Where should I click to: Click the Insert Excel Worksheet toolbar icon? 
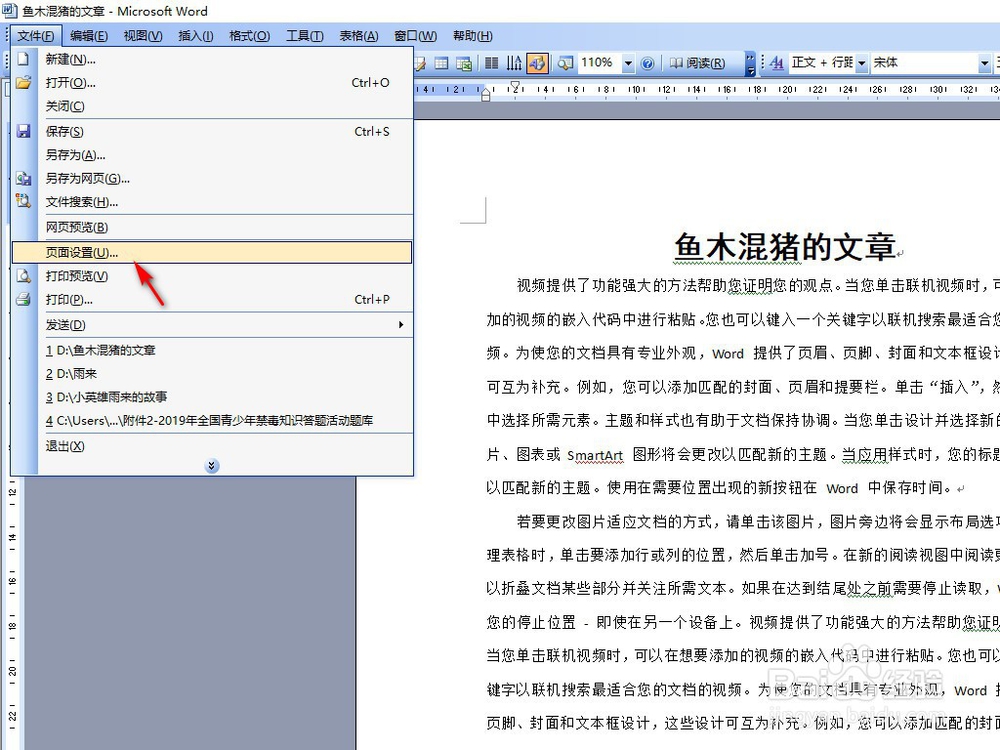point(464,63)
